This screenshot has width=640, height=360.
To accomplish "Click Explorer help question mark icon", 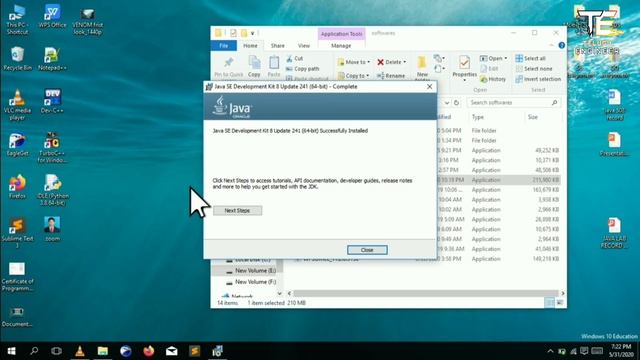I will (562, 45).
